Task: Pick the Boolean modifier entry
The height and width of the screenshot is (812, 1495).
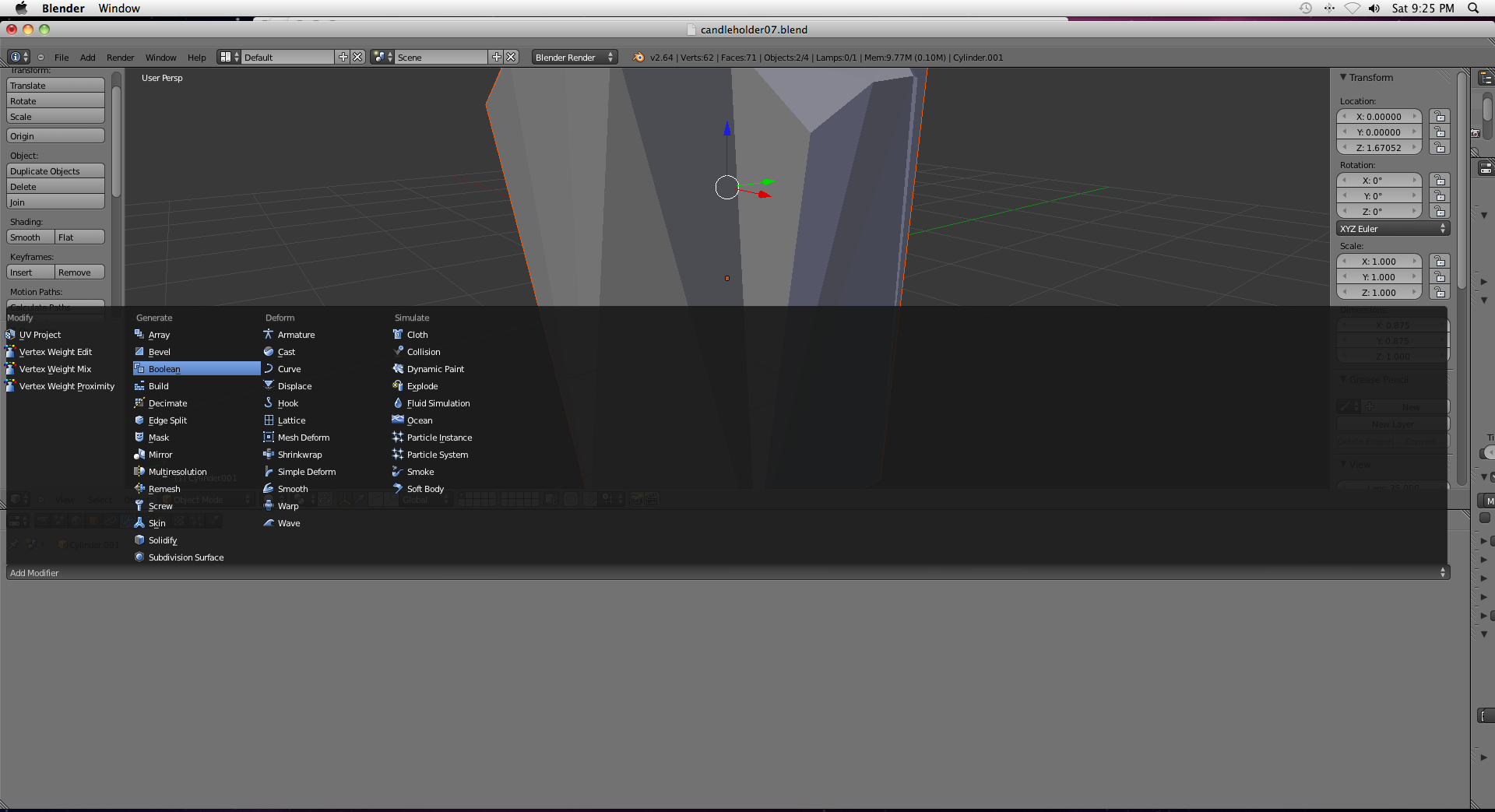Action: tap(197, 369)
